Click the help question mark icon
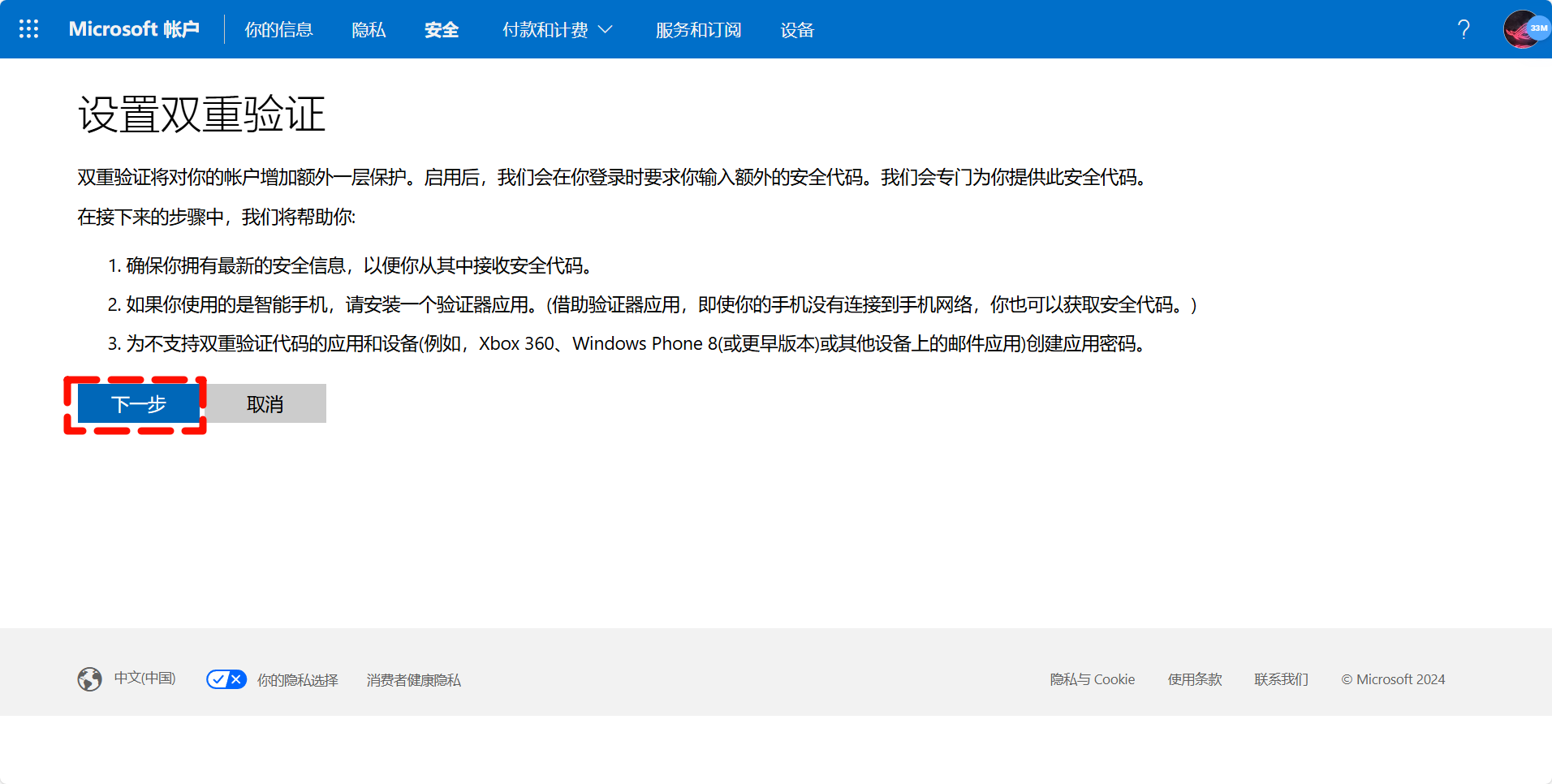 [x=1463, y=29]
